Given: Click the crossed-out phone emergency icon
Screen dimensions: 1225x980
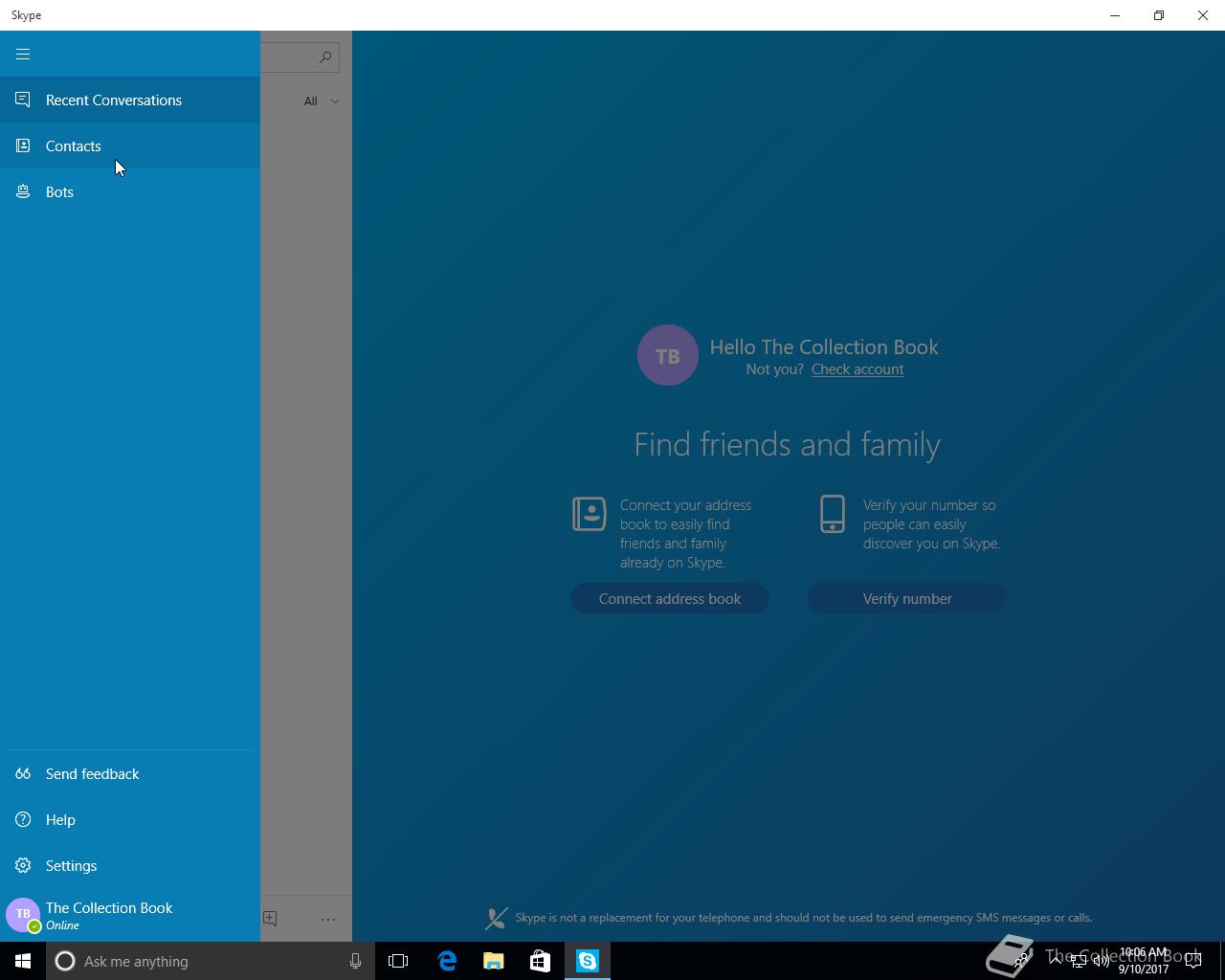Looking at the screenshot, I should tap(496, 919).
